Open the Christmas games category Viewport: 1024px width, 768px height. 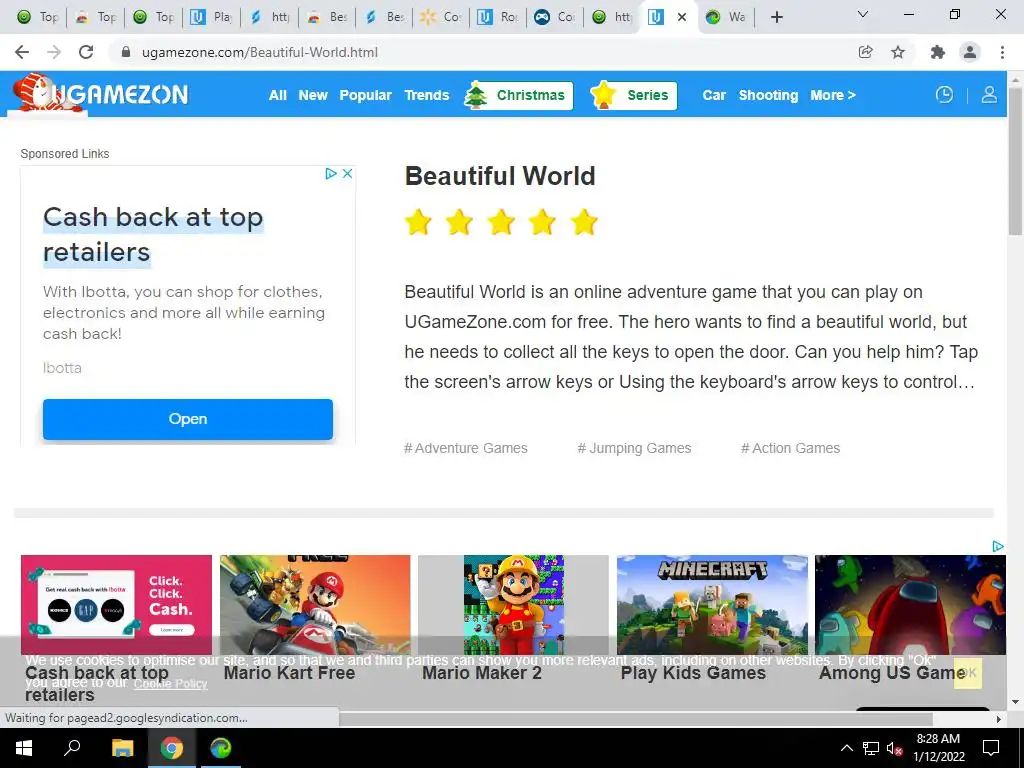[519, 95]
